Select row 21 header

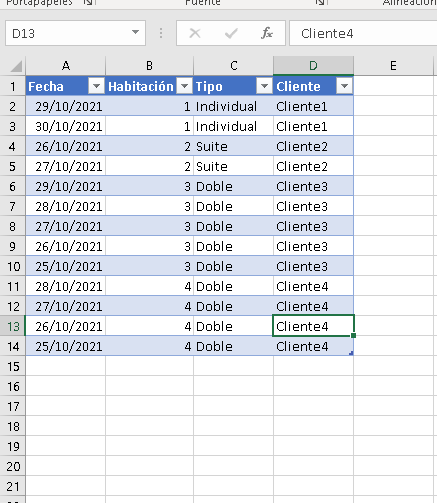13,486
